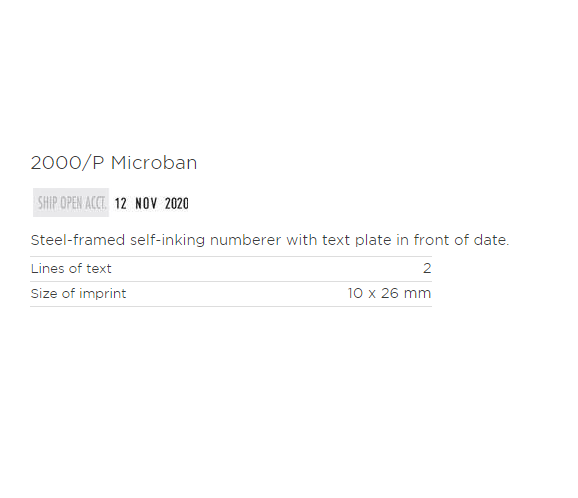Select the value 2 for lines of text
The width and height of the screenshot is (578, 498).
pyautogui.click(x=427, y=268)
